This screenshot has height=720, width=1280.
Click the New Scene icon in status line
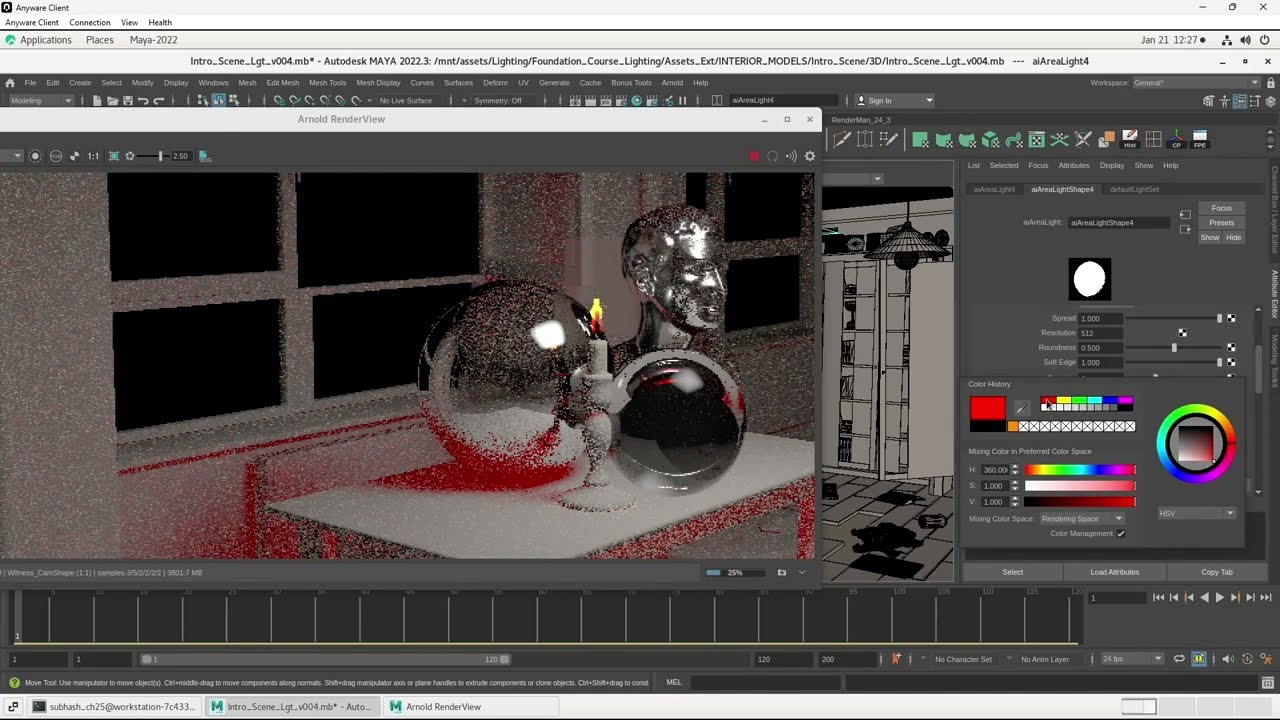point(97,100)
